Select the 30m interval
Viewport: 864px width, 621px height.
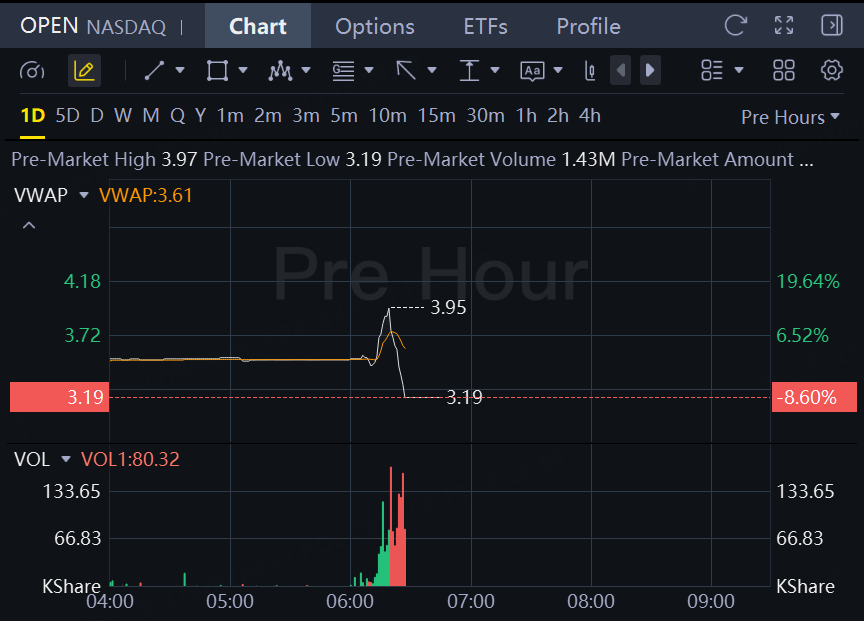point(485,116)
